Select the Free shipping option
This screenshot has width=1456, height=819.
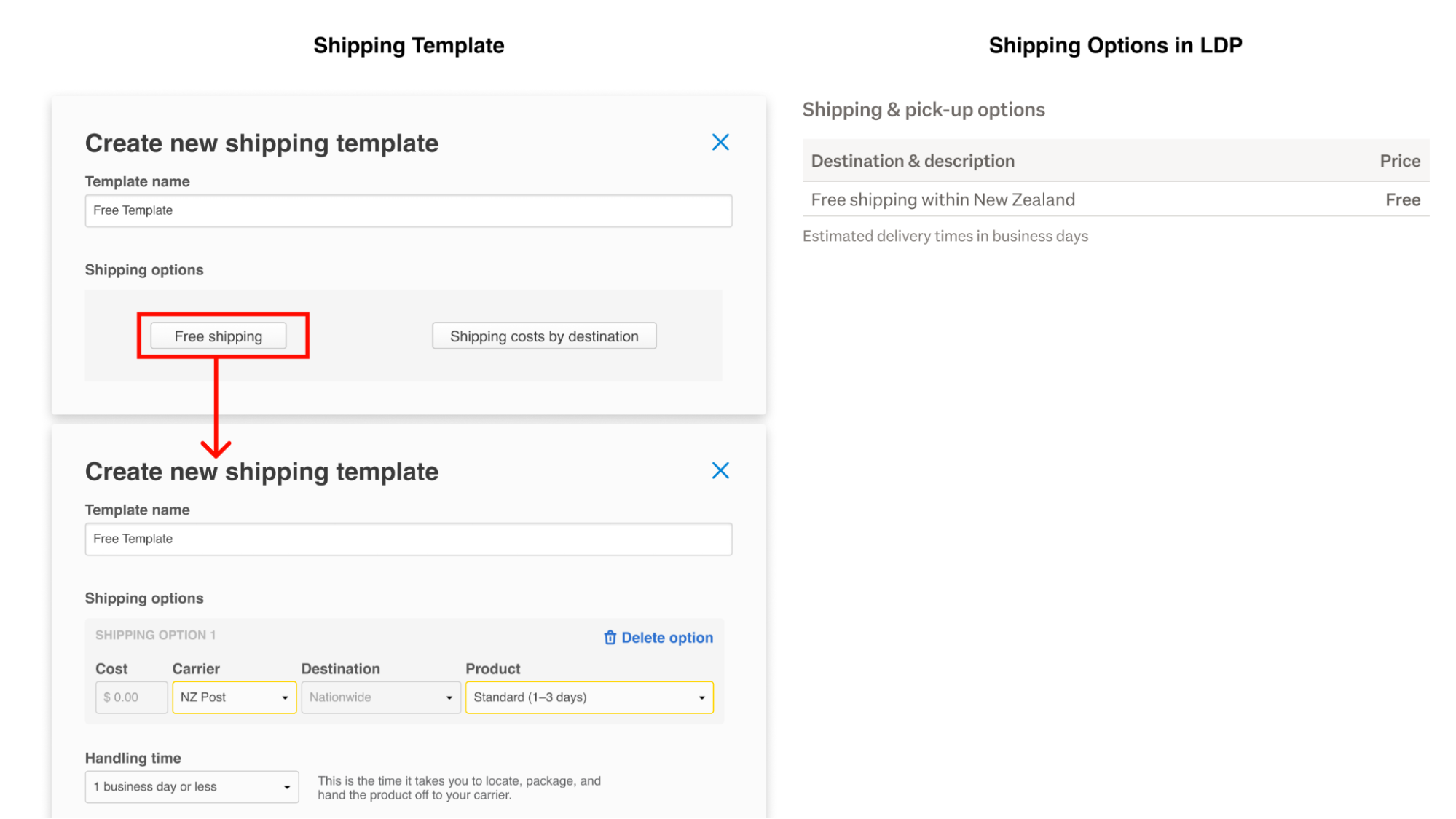(x=218, y=336)
